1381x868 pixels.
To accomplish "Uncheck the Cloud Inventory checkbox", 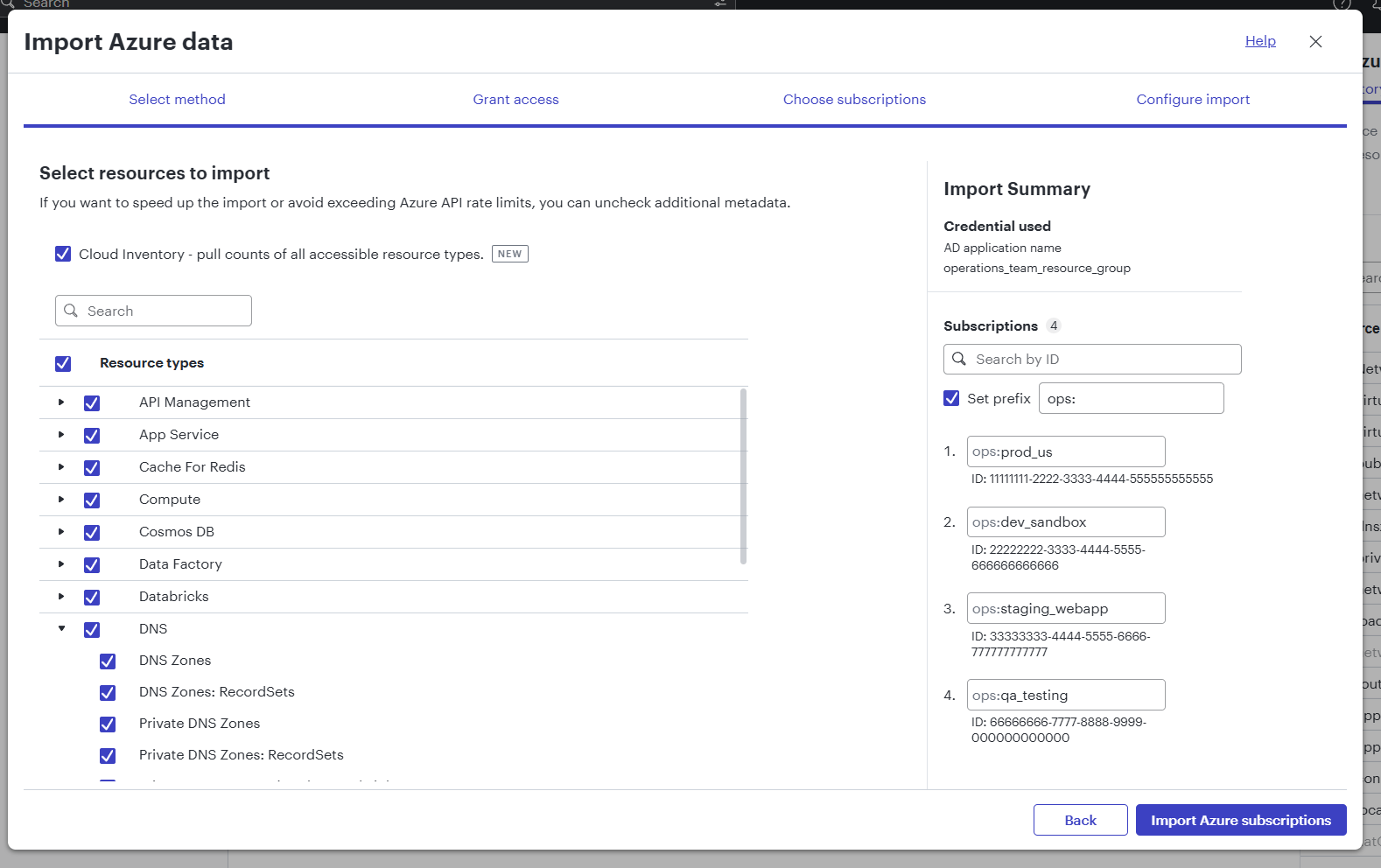I will coord(63,254).
